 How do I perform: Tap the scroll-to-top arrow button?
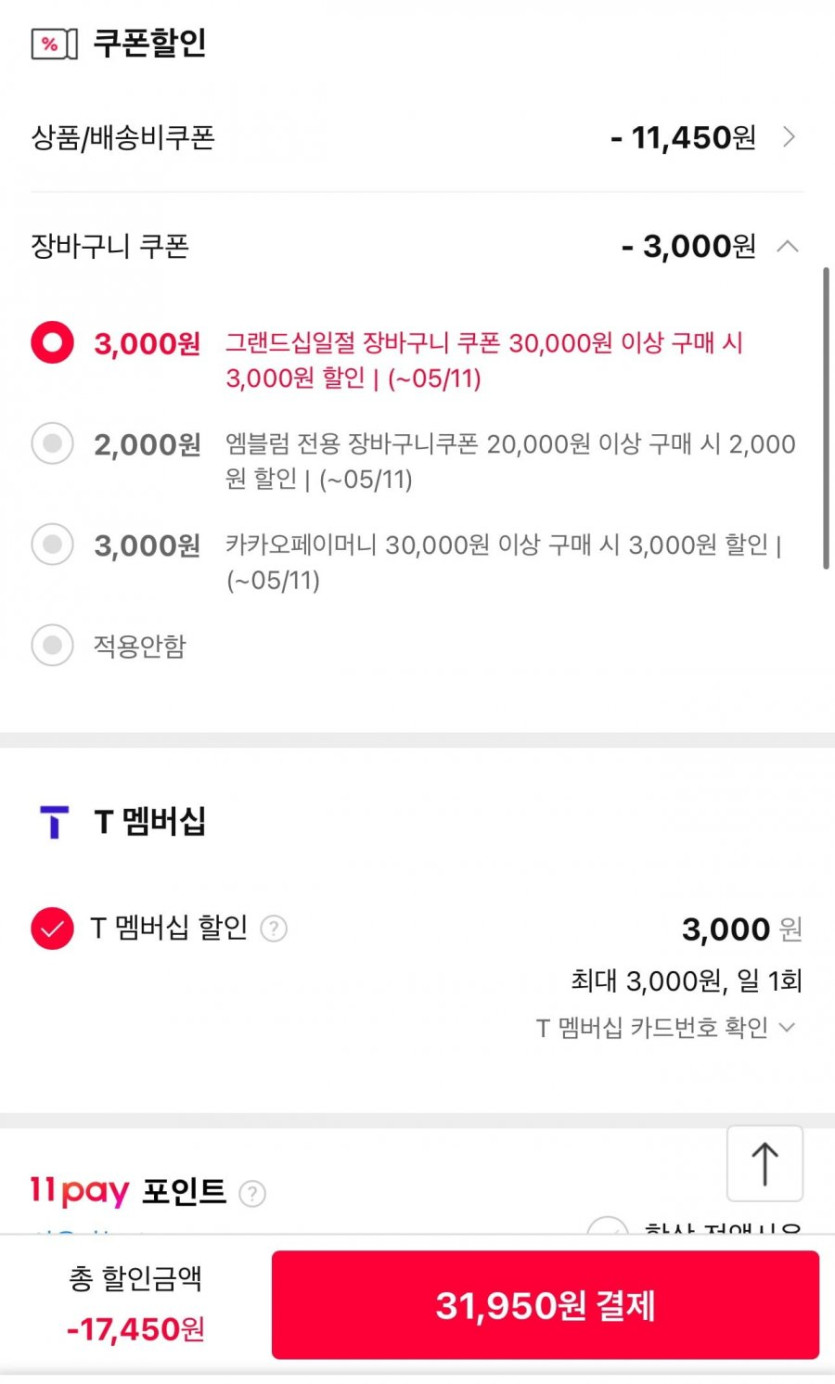tap(764, 1163)
